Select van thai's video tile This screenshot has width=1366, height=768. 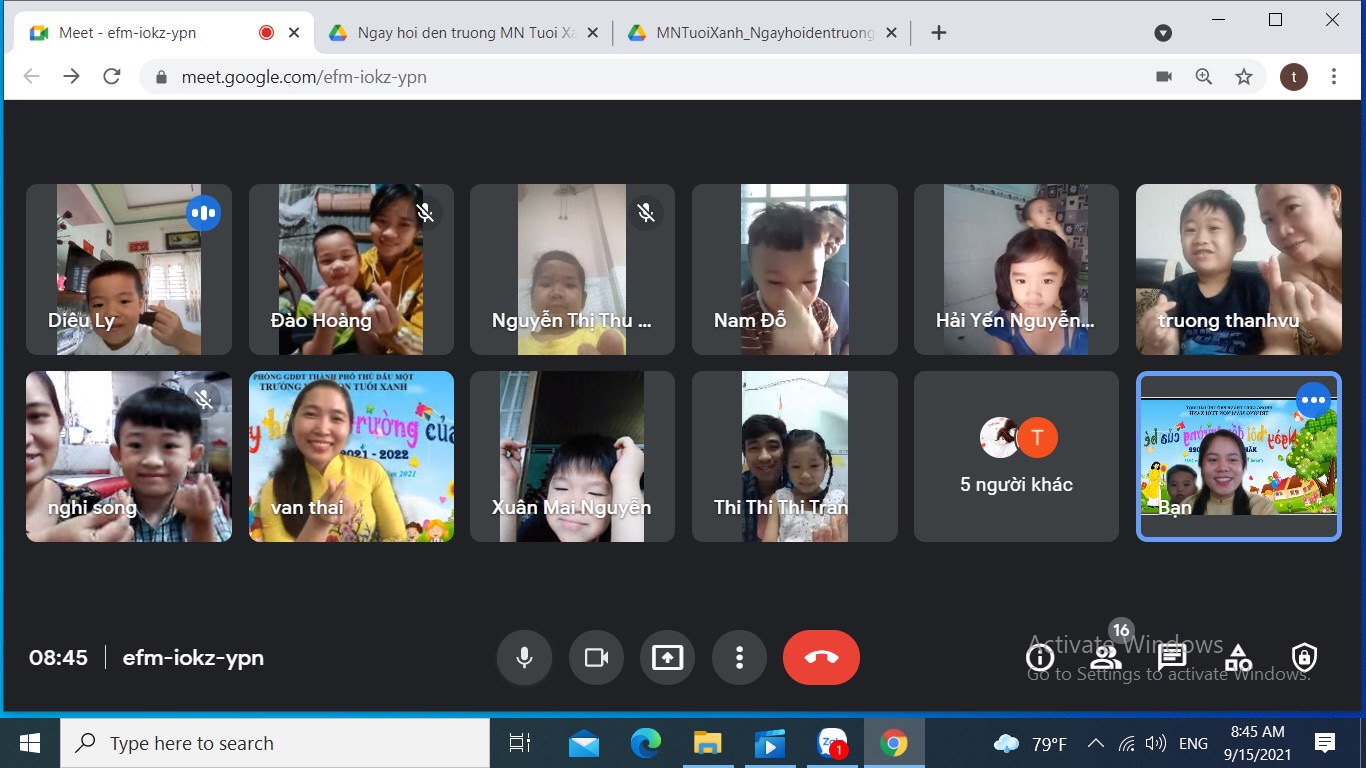point(351,457)
